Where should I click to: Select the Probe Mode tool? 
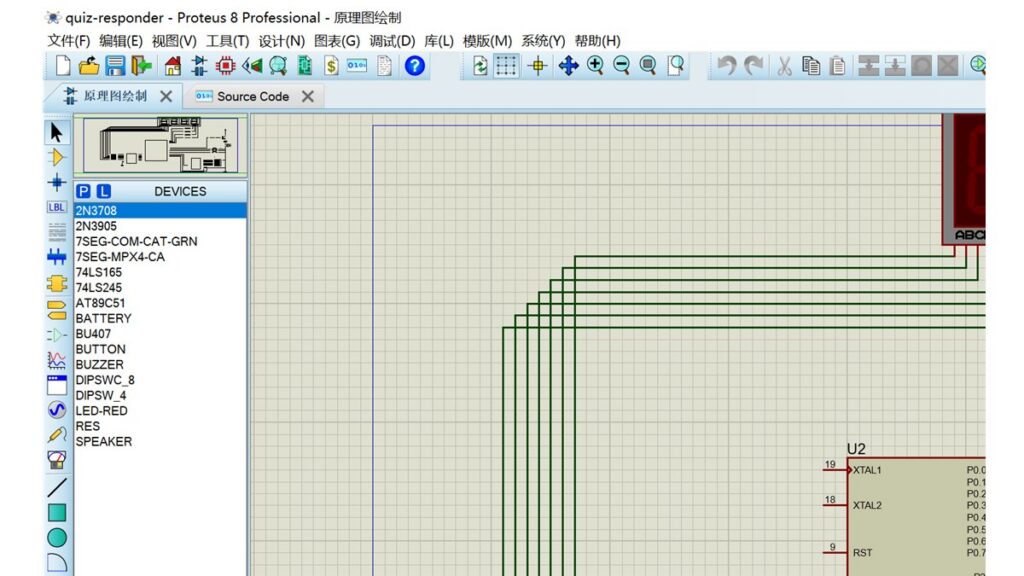[57, 435]
